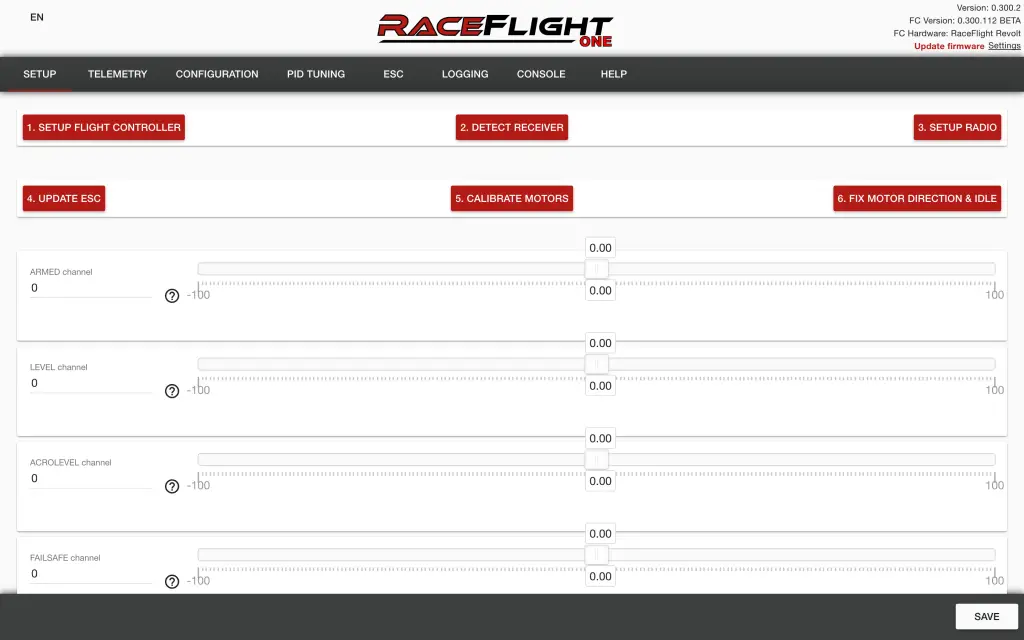The image size is (1024, 640).
Task: Open the CONSOLE tab
Action: pyautogui.click(x=540, y=73)
